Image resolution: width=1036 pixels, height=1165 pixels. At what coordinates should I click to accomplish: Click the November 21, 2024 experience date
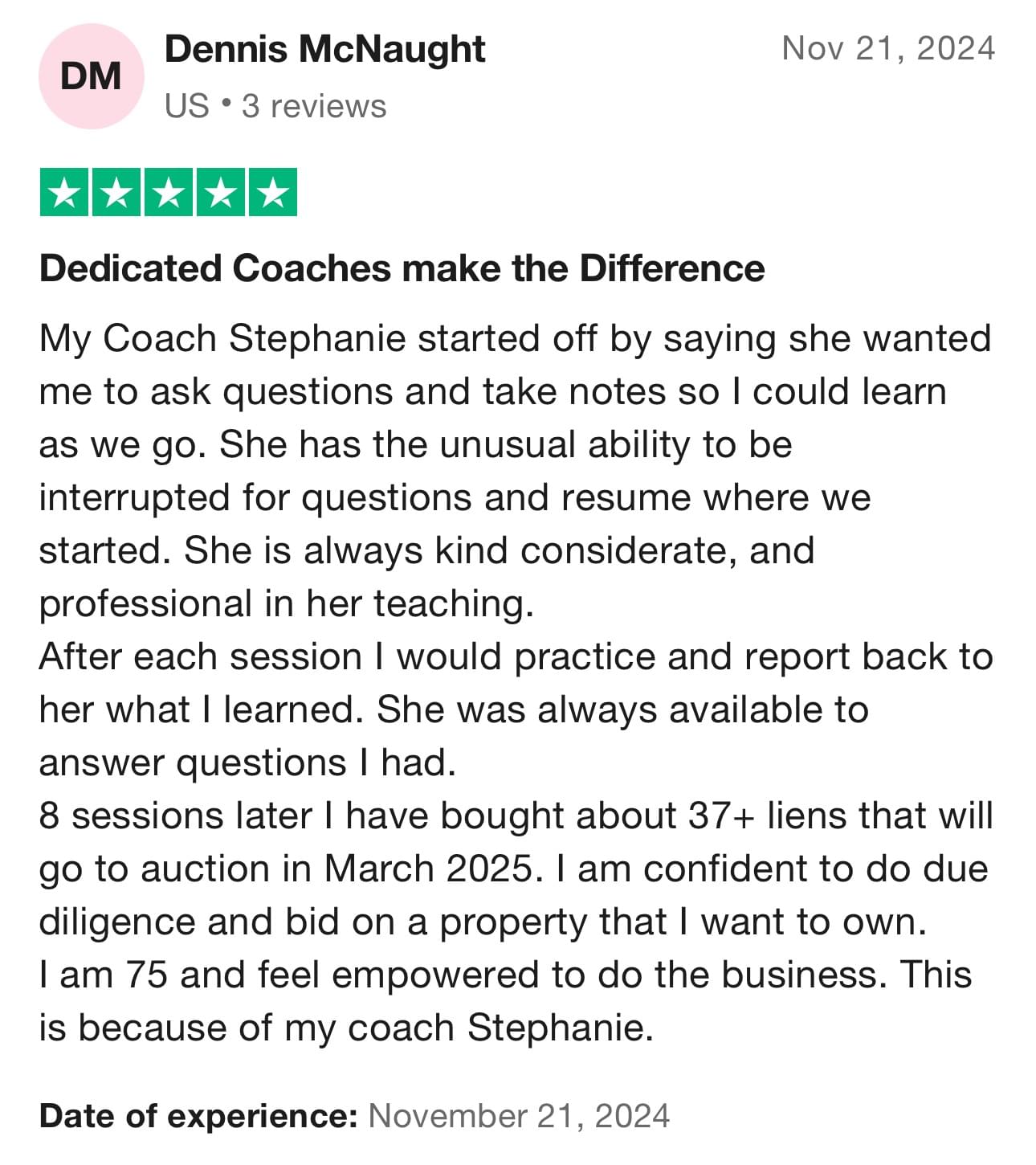pos(519,1116)
